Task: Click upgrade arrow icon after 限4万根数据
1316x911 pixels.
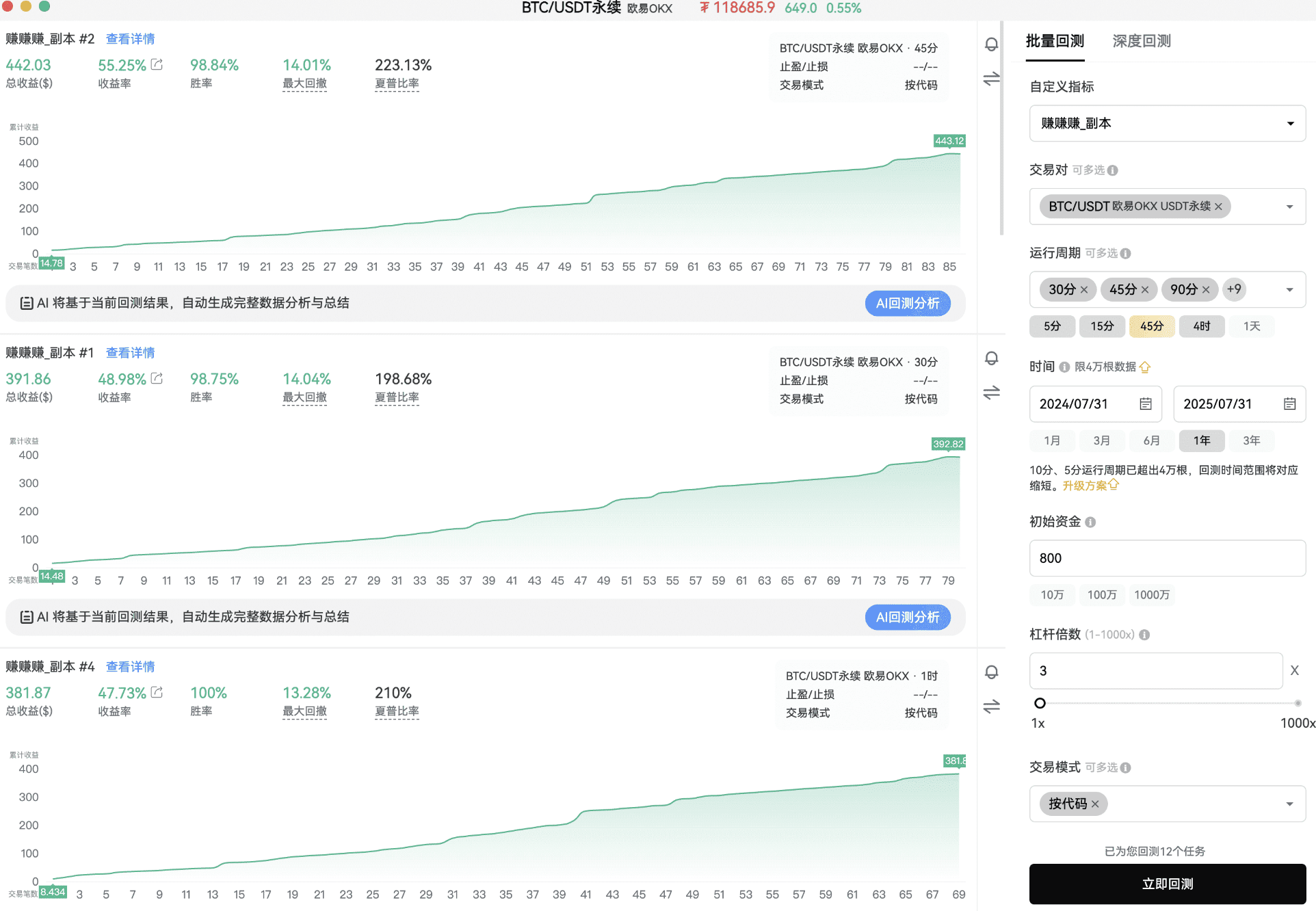Action: click(1145, 367)
